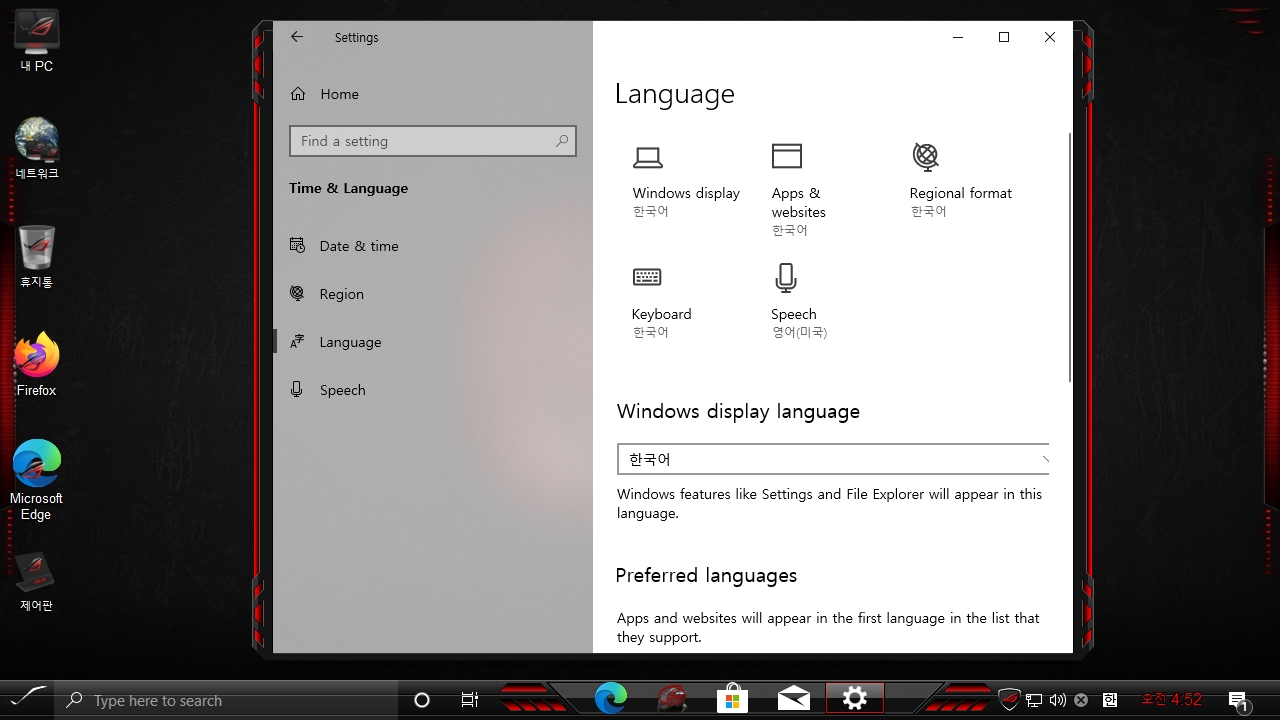Open the Start menu button
Viewport: 1280px width, 720px height.
(x=26, y=699)
